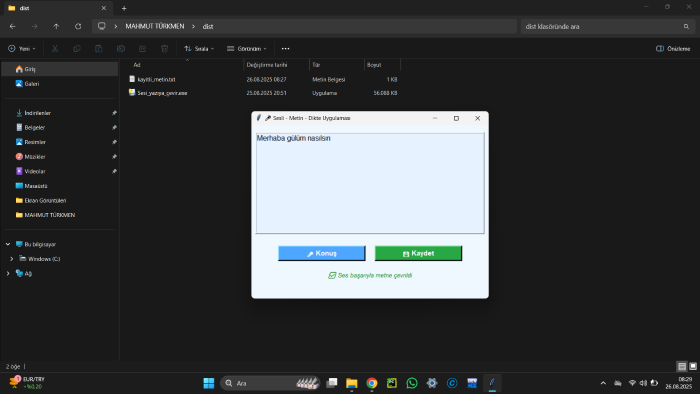Sort by Değiştirme tarihi column header
Screen dimensions: 700x394
click(276, 65)
